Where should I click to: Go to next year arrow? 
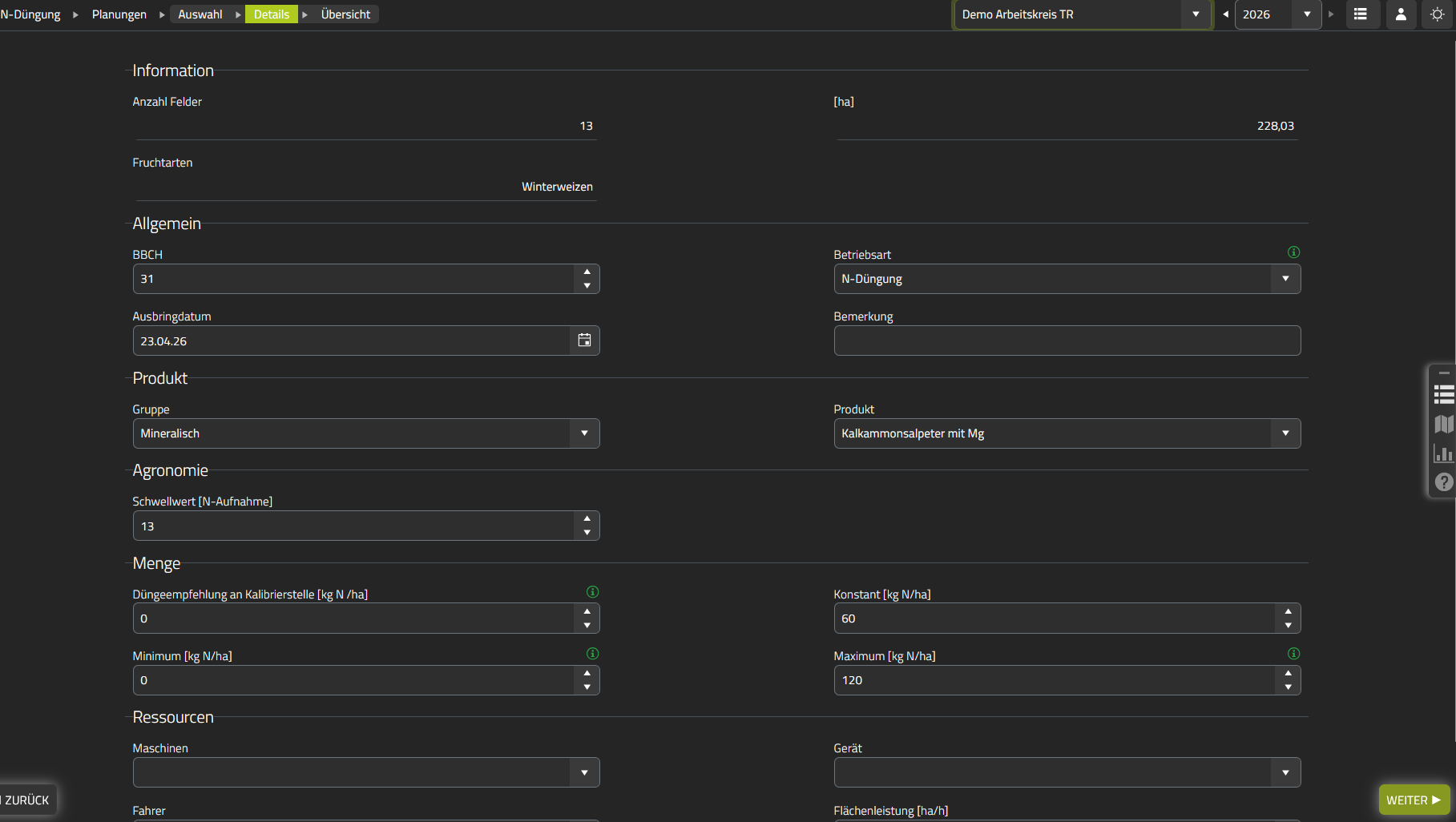(1331, 14)
